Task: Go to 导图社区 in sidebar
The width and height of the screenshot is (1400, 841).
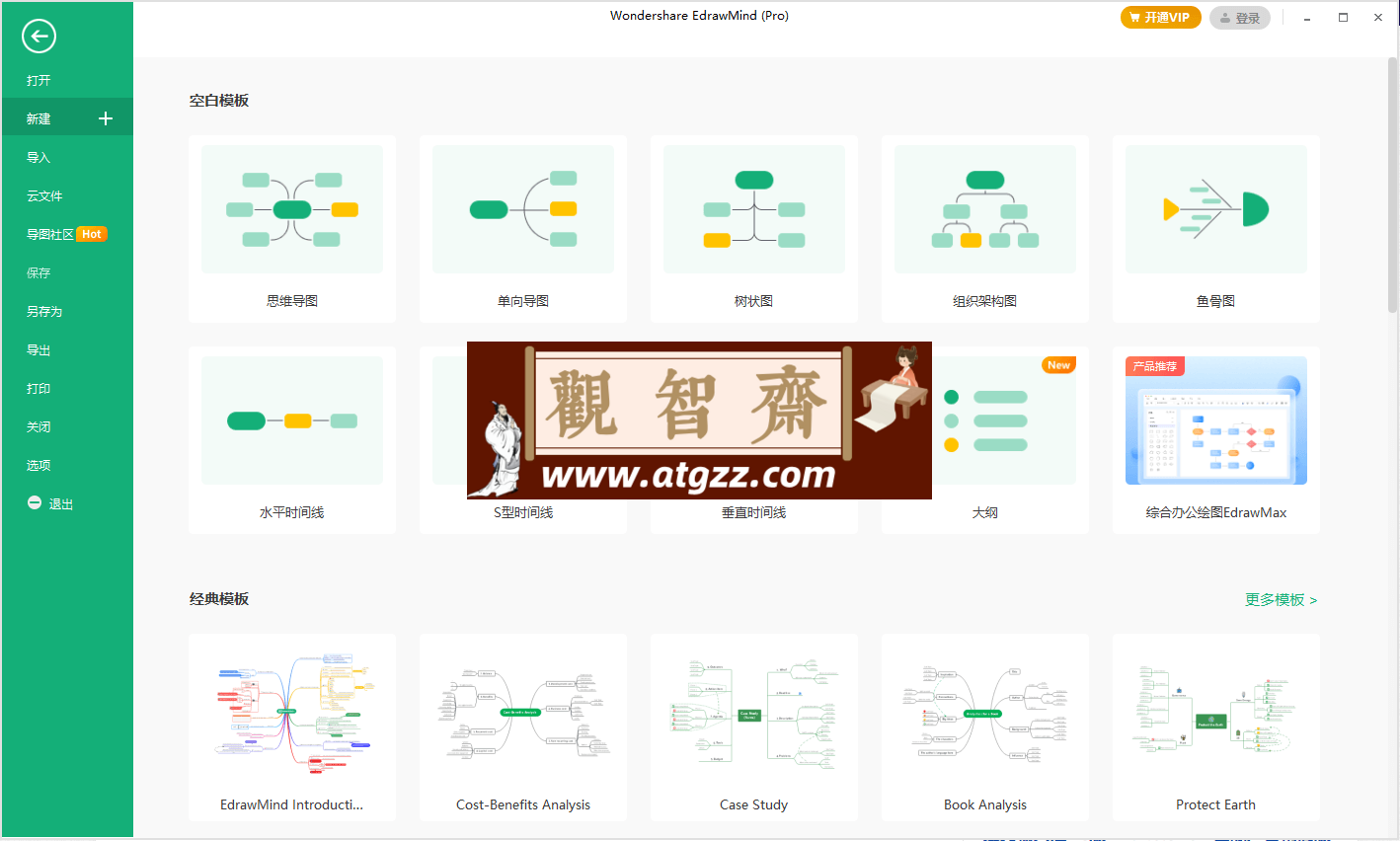Action: click(x=50, y=234)
